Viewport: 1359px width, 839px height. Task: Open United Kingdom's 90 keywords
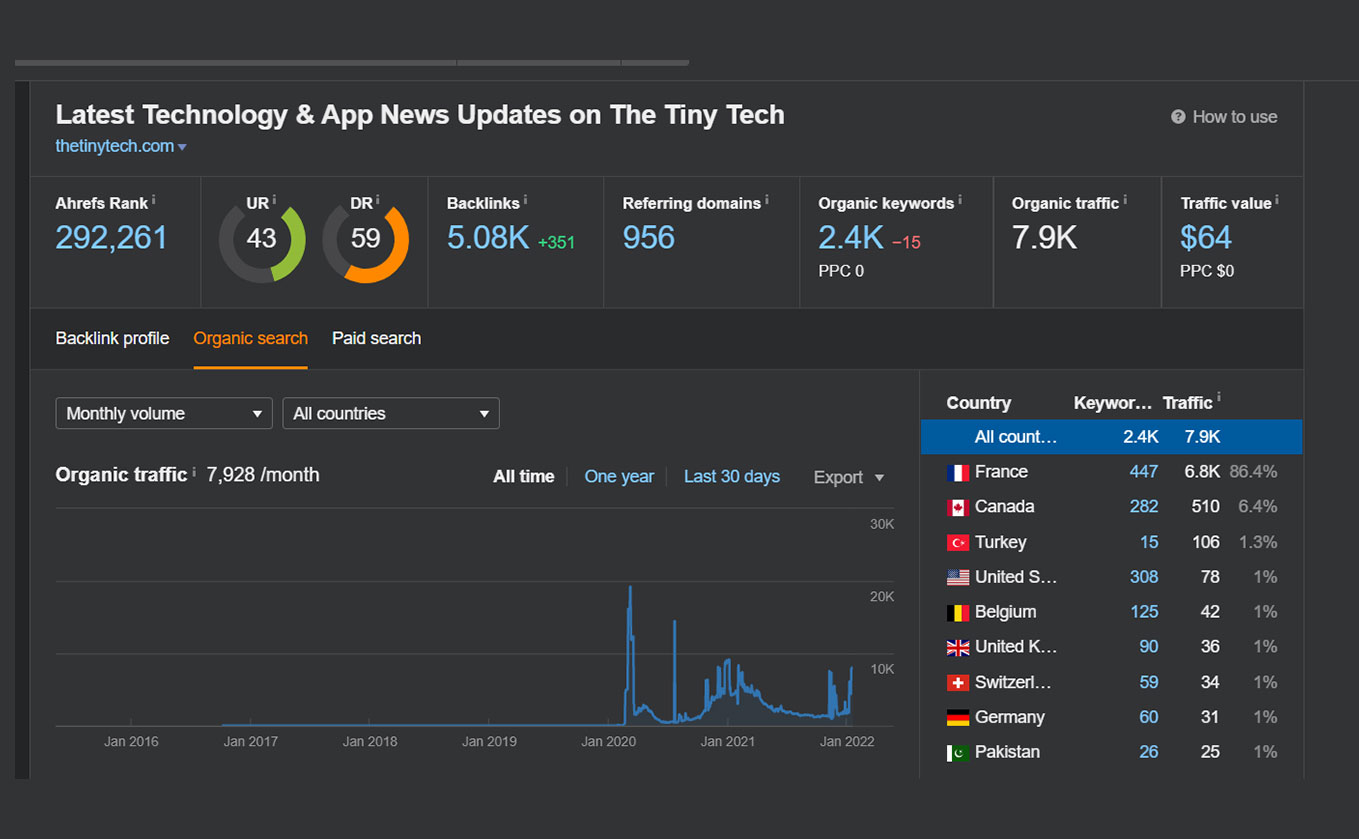(x=1149, y=647)
